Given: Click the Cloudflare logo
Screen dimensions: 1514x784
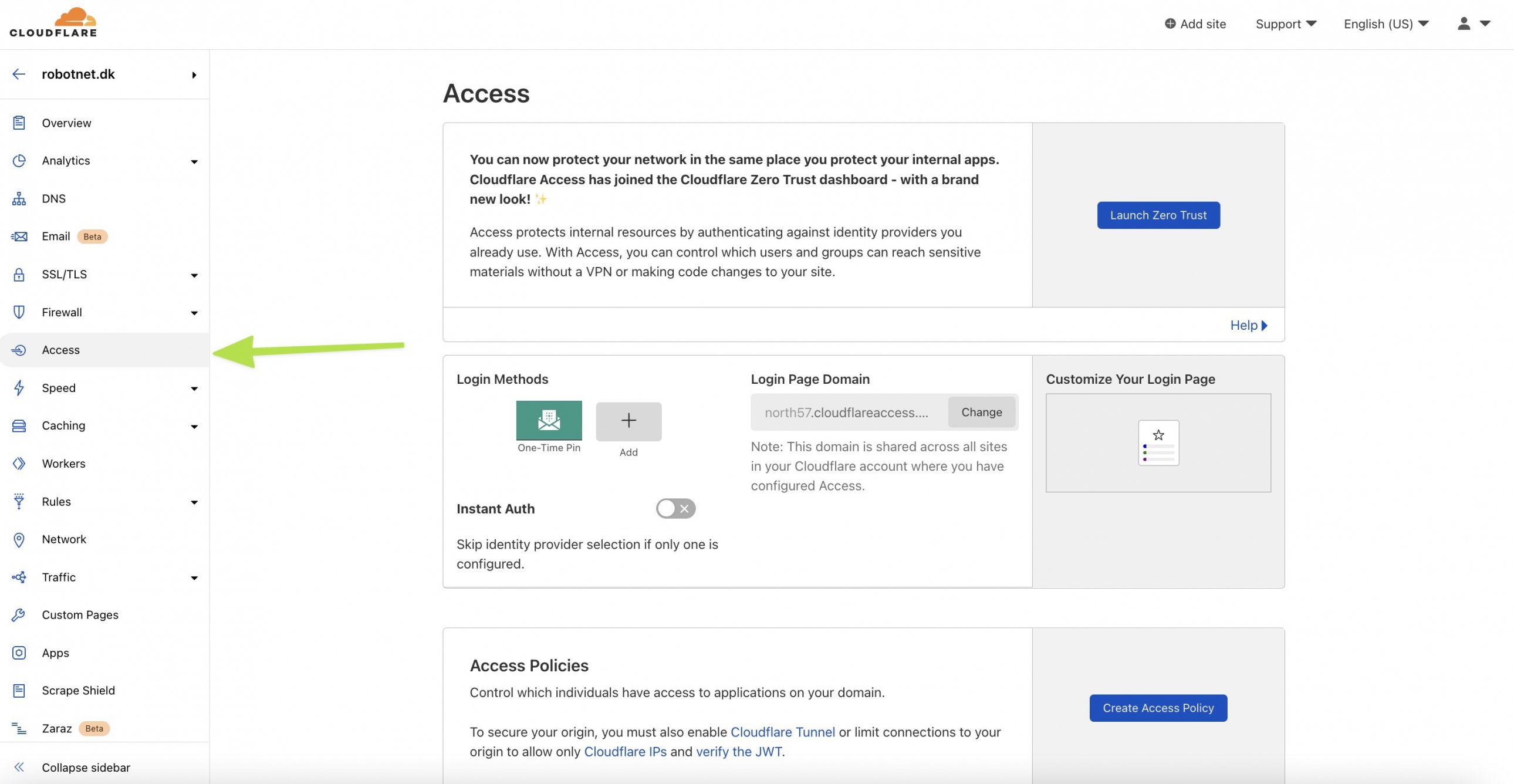Looking at the screenshot, I should 53,22.
